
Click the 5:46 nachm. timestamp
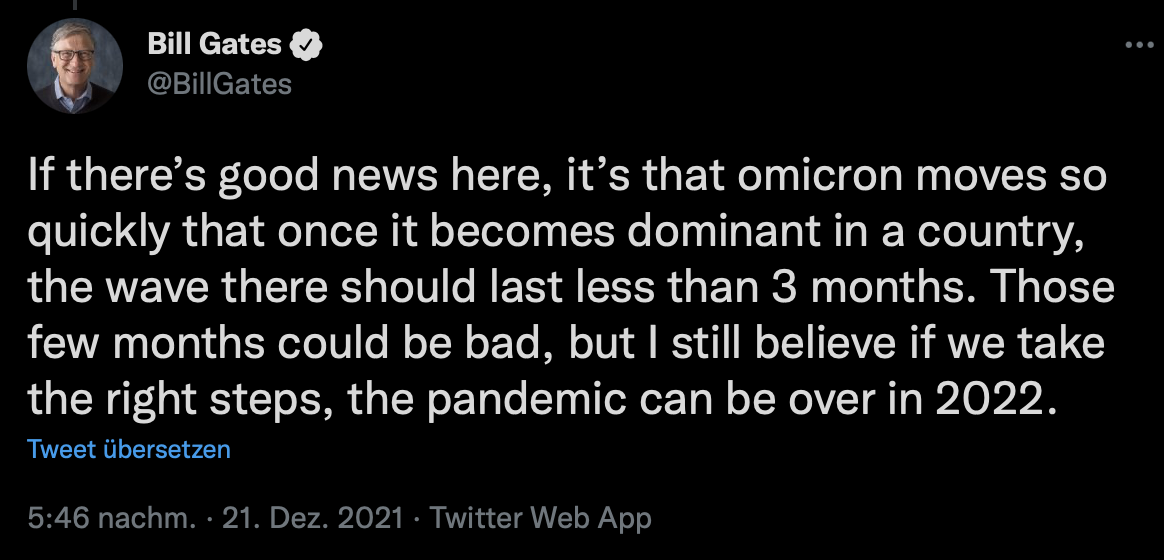pyautogui.click(x=109, y=518)
